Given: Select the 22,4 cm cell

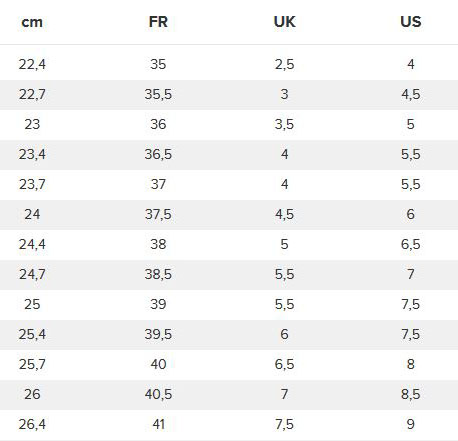Looking at the screenshot, I should tap(32, 64).
